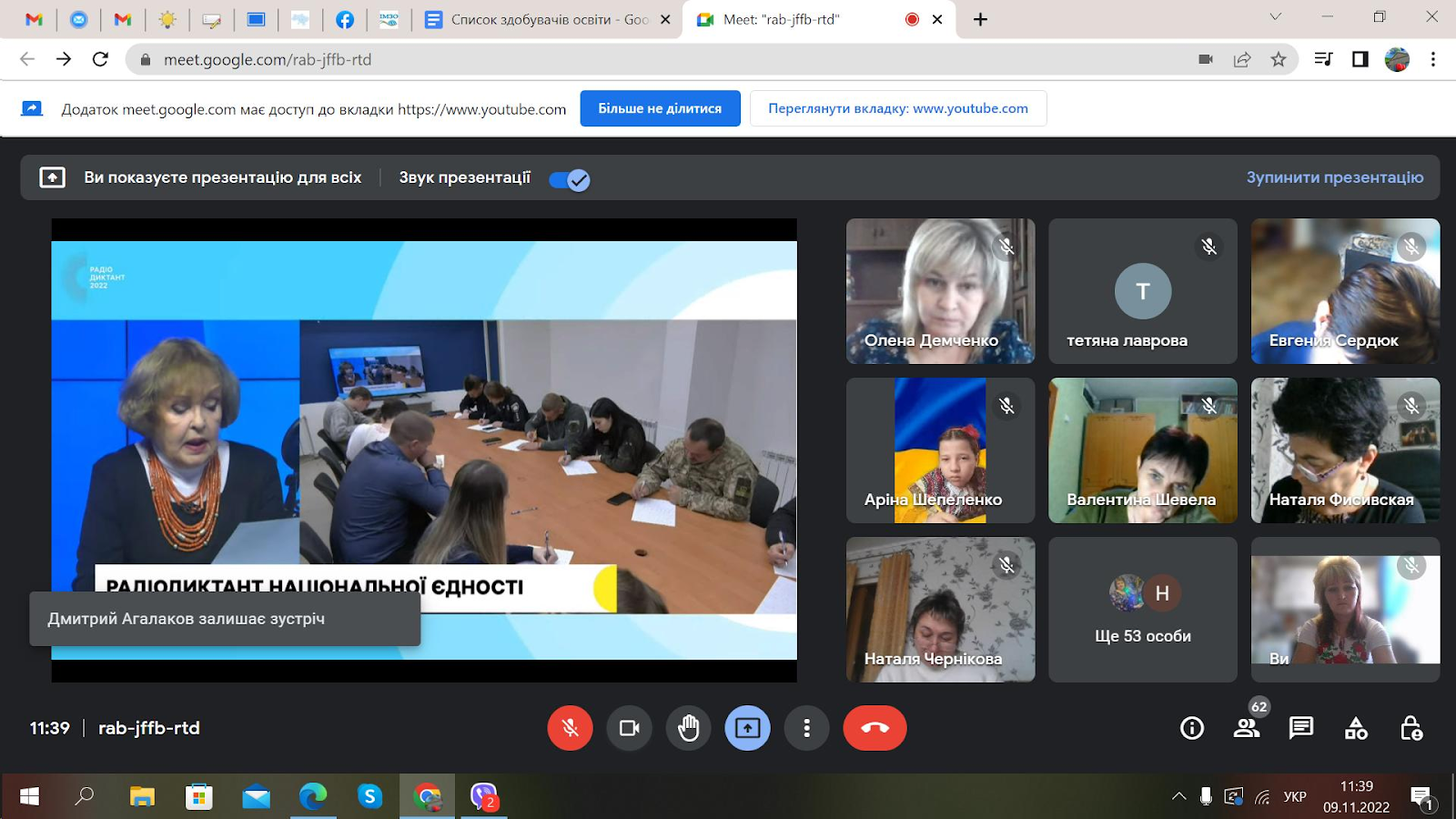Open chat with everyone panel
This screenshot has width=1456, height=819.
click(1301, 728)
